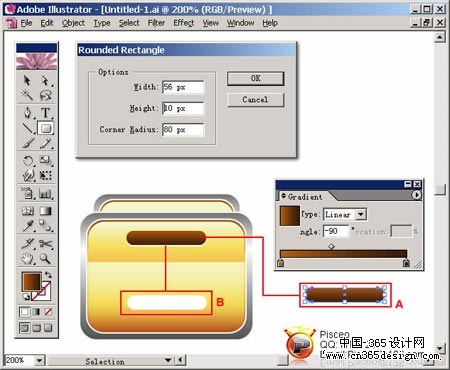Swap fill and stroke colors
The height and width of the screenshot is (370, 450).
point(48,275)
